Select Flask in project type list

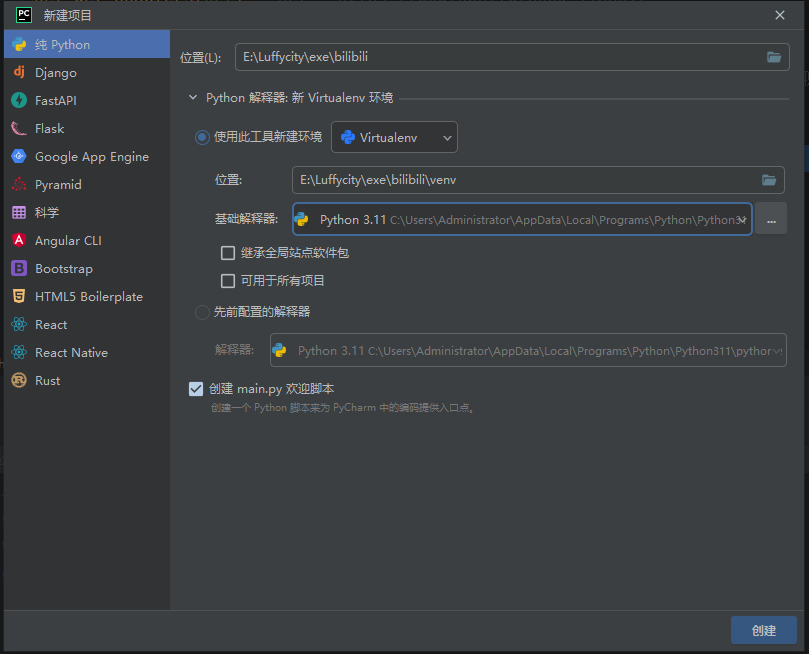[87, 128]
